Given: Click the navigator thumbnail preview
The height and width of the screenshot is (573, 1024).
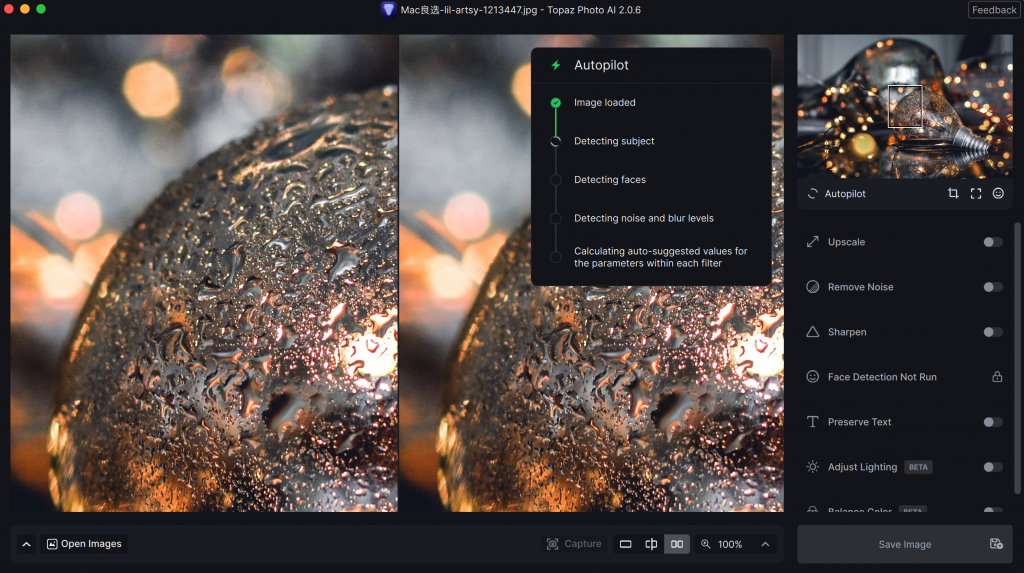Looking at the screenshot, I should tap(904, 106).
